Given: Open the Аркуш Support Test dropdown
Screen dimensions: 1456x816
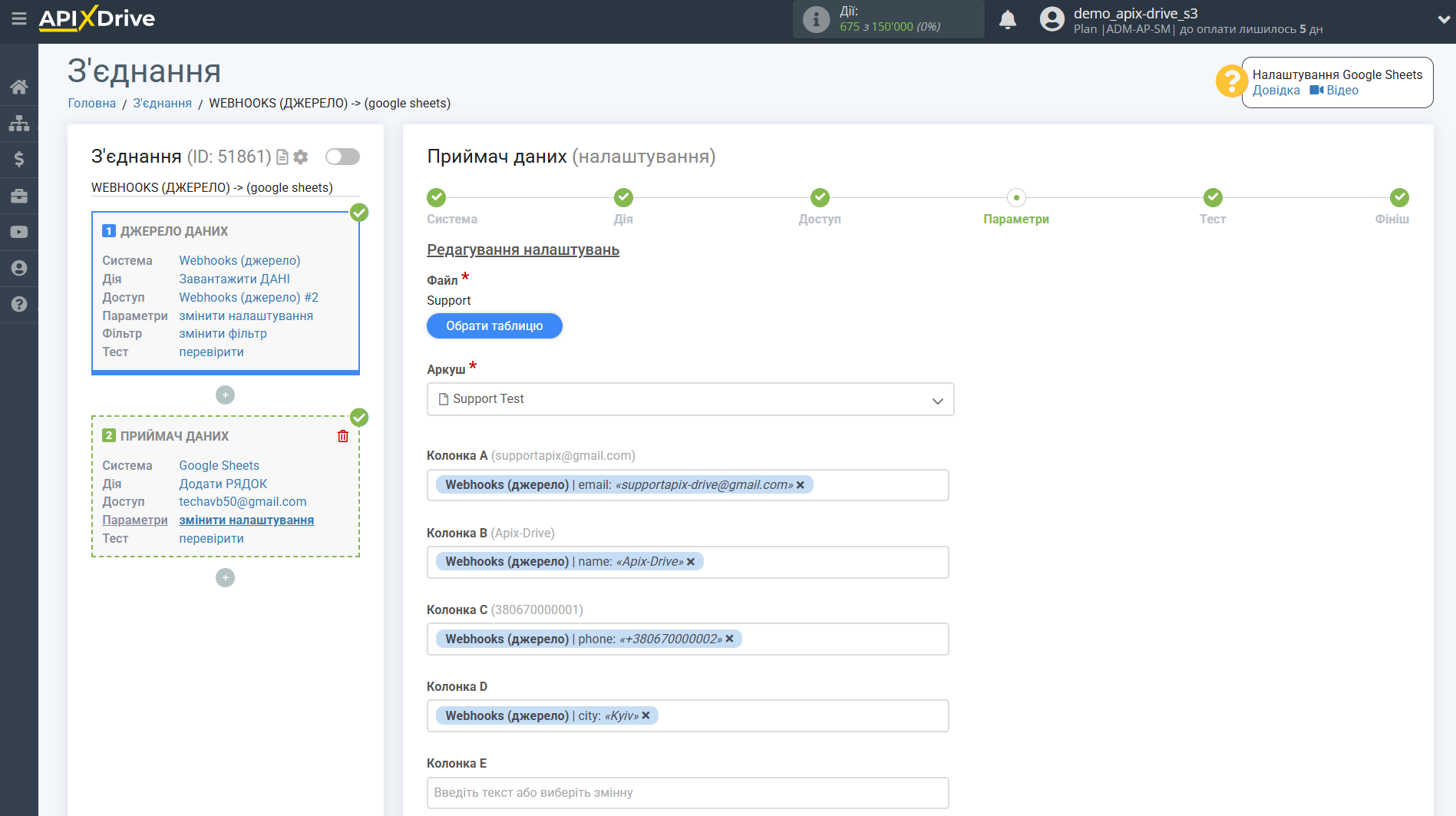Looking at the screenshot, I should (691, 399).
